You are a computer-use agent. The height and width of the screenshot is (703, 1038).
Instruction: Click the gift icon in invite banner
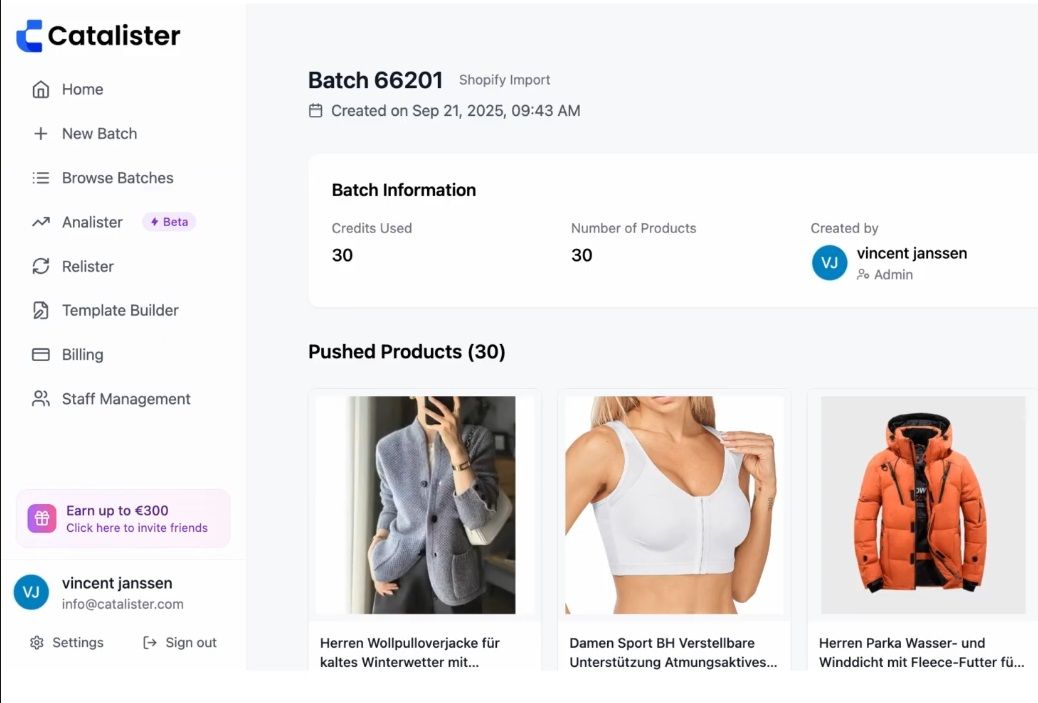[42, 518]
